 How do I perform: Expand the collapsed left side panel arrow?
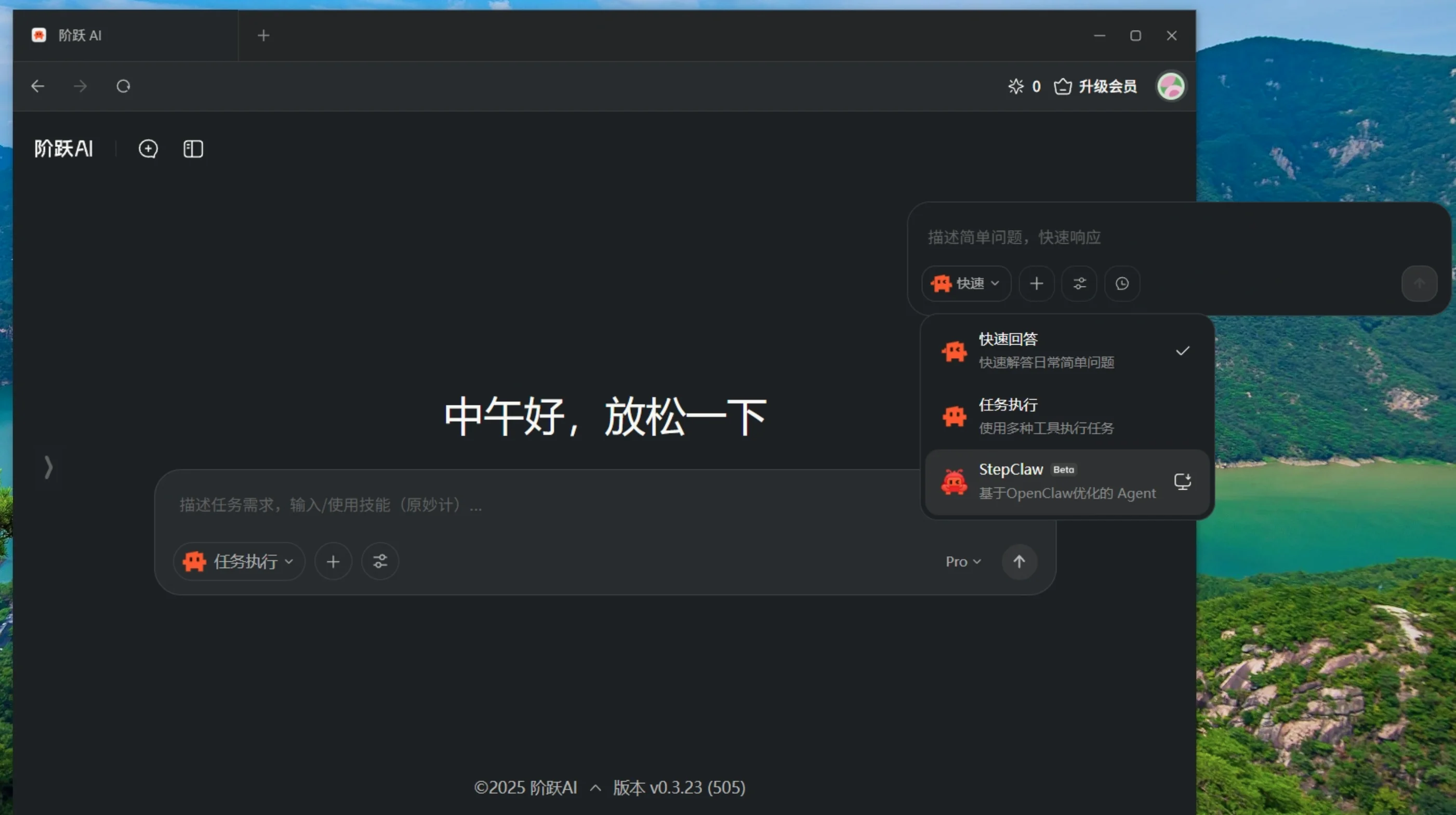49,467
